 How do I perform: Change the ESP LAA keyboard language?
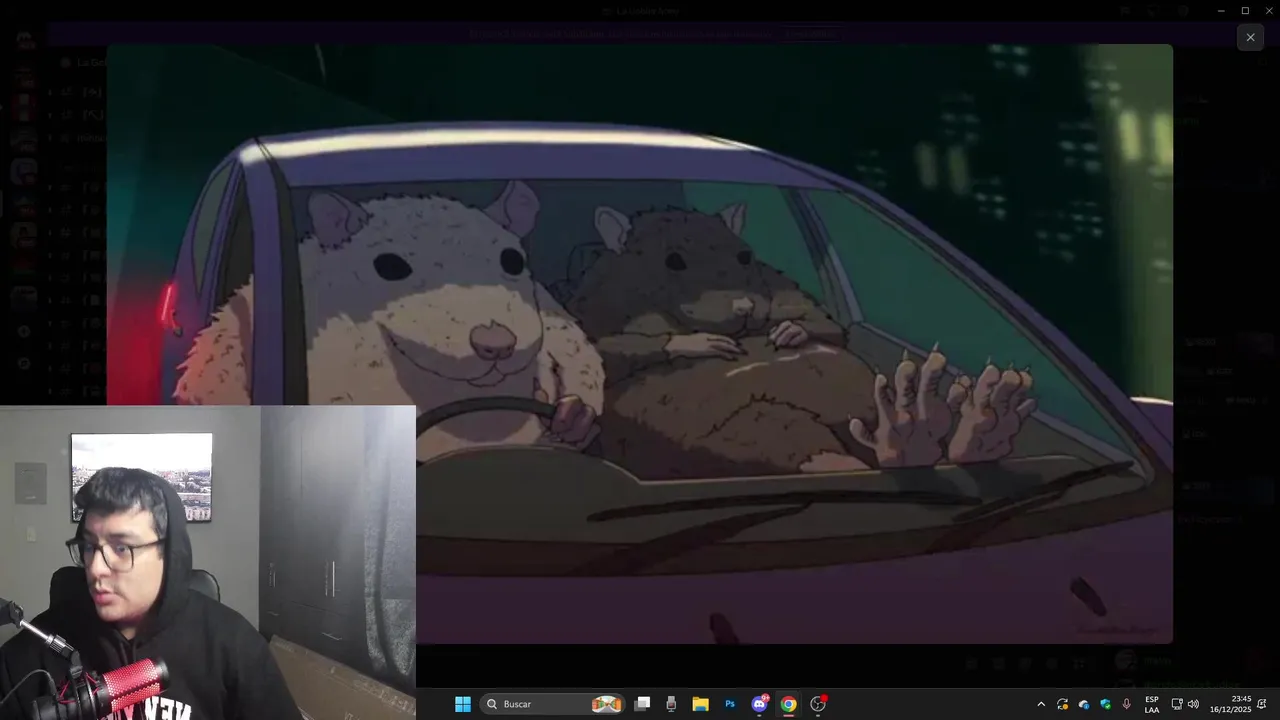click(1152, 704)
